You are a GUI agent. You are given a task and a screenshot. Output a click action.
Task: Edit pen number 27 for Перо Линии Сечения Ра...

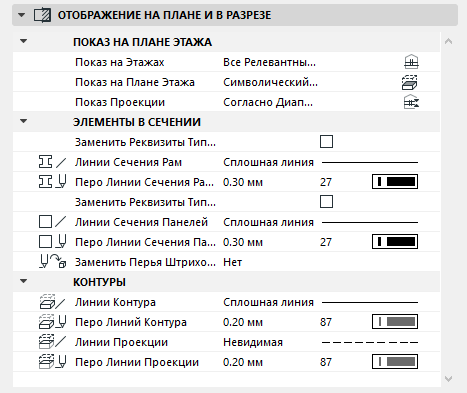[326, 182]
